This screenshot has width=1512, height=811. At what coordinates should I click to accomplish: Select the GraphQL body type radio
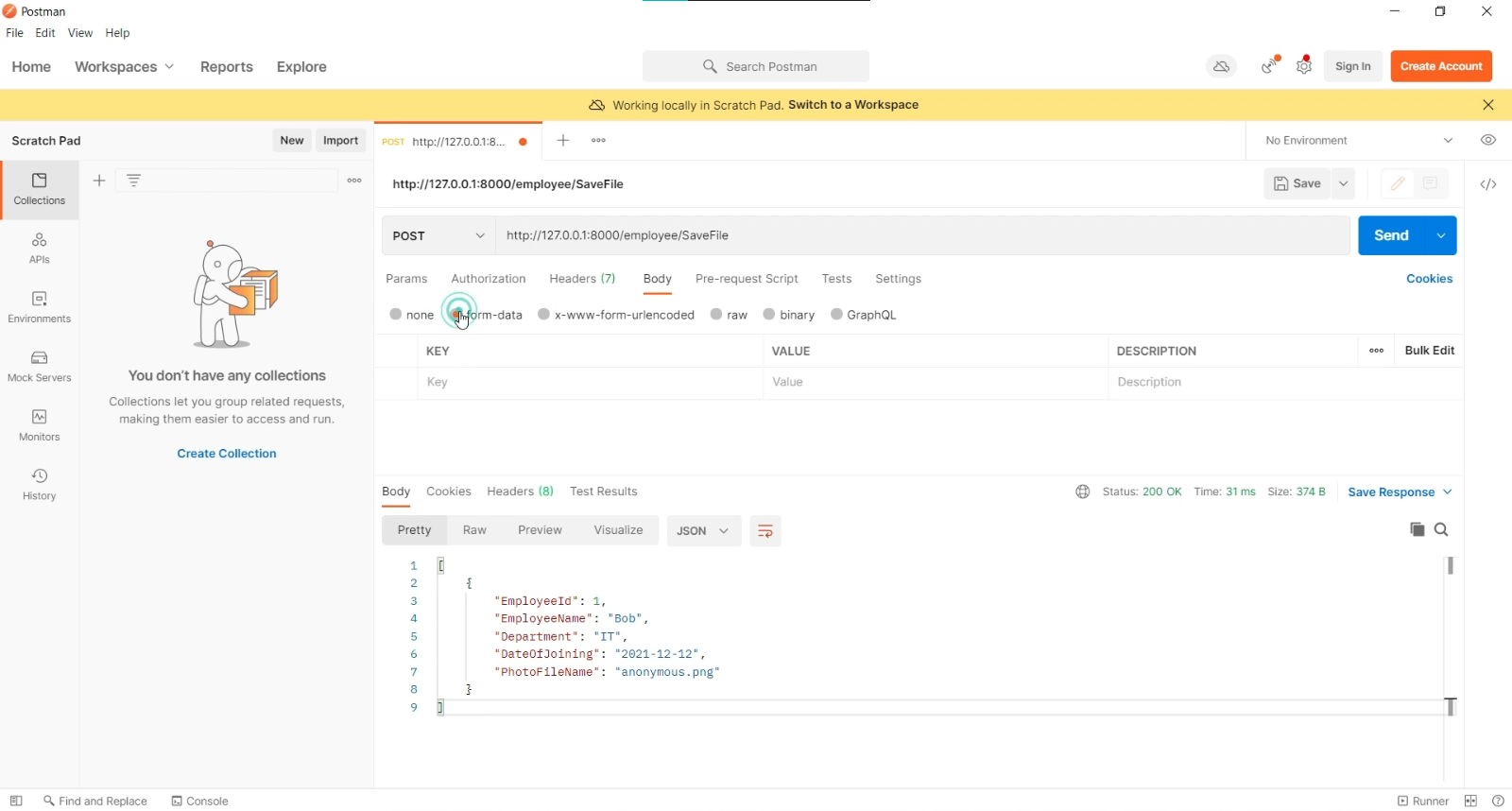(x=837, y=315)
